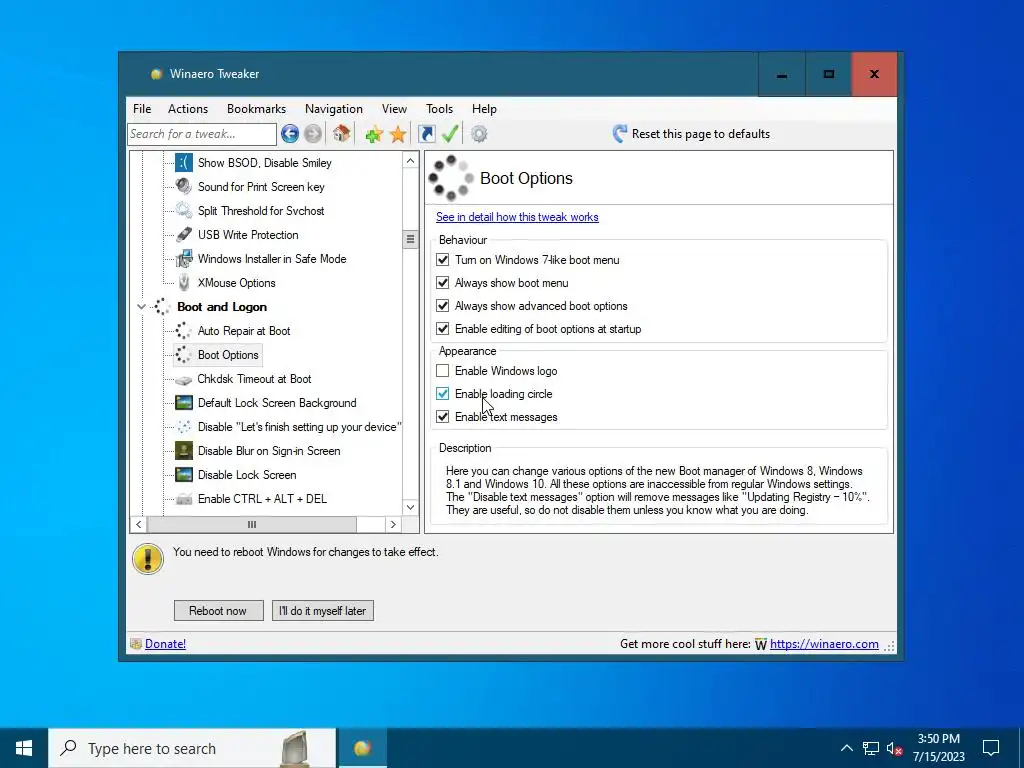Click the Winaero Tweaker taskbar icon
Image resolution: width=1024 pixels, height=768 pixels.
point(362,748)
